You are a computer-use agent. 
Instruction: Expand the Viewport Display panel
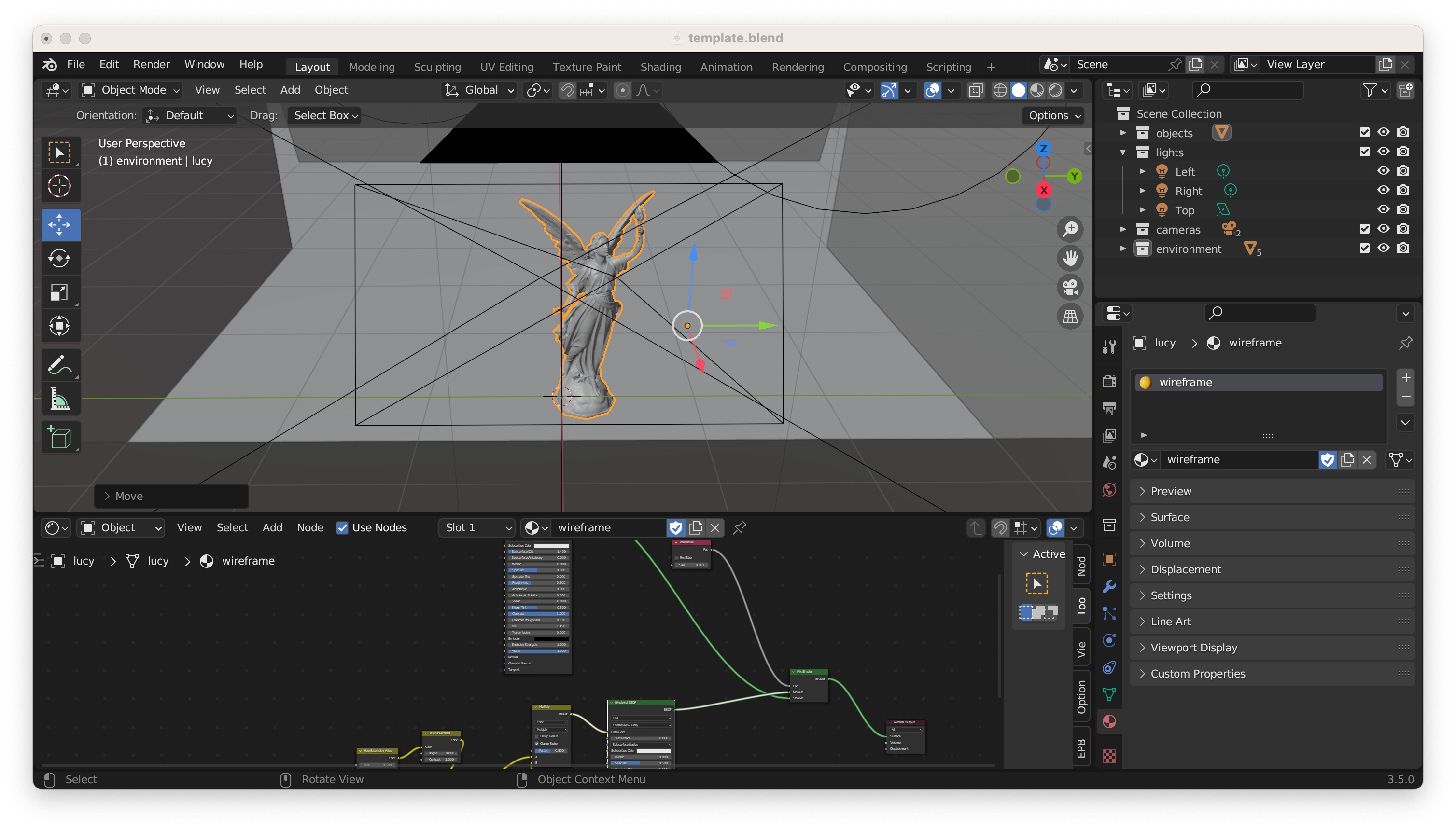point(1272,648)
